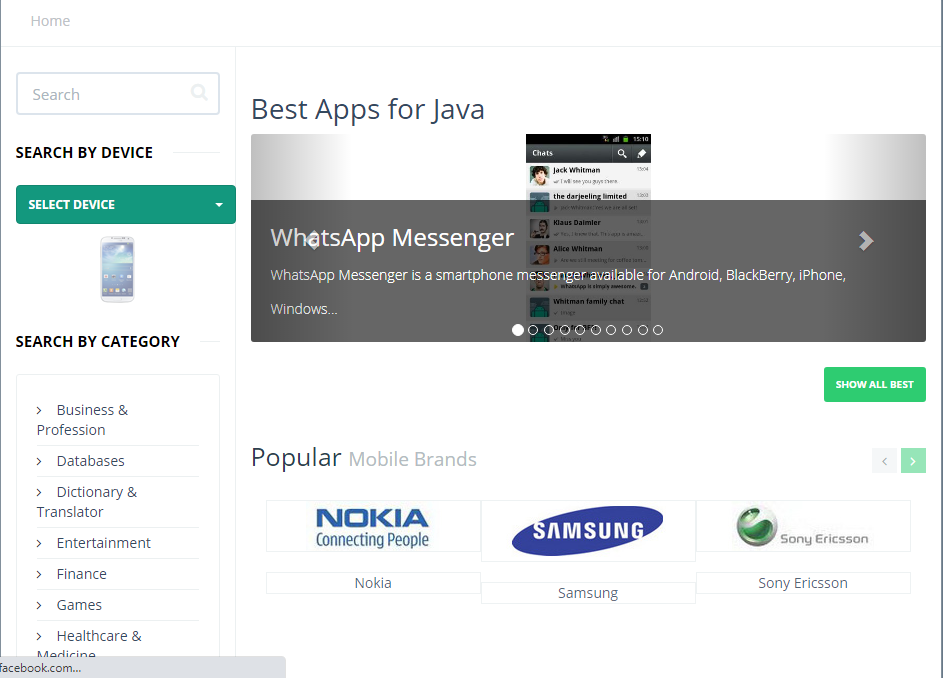
Task: Select the fifth carousel indicator dot
Action: click(x=580, y=330)
